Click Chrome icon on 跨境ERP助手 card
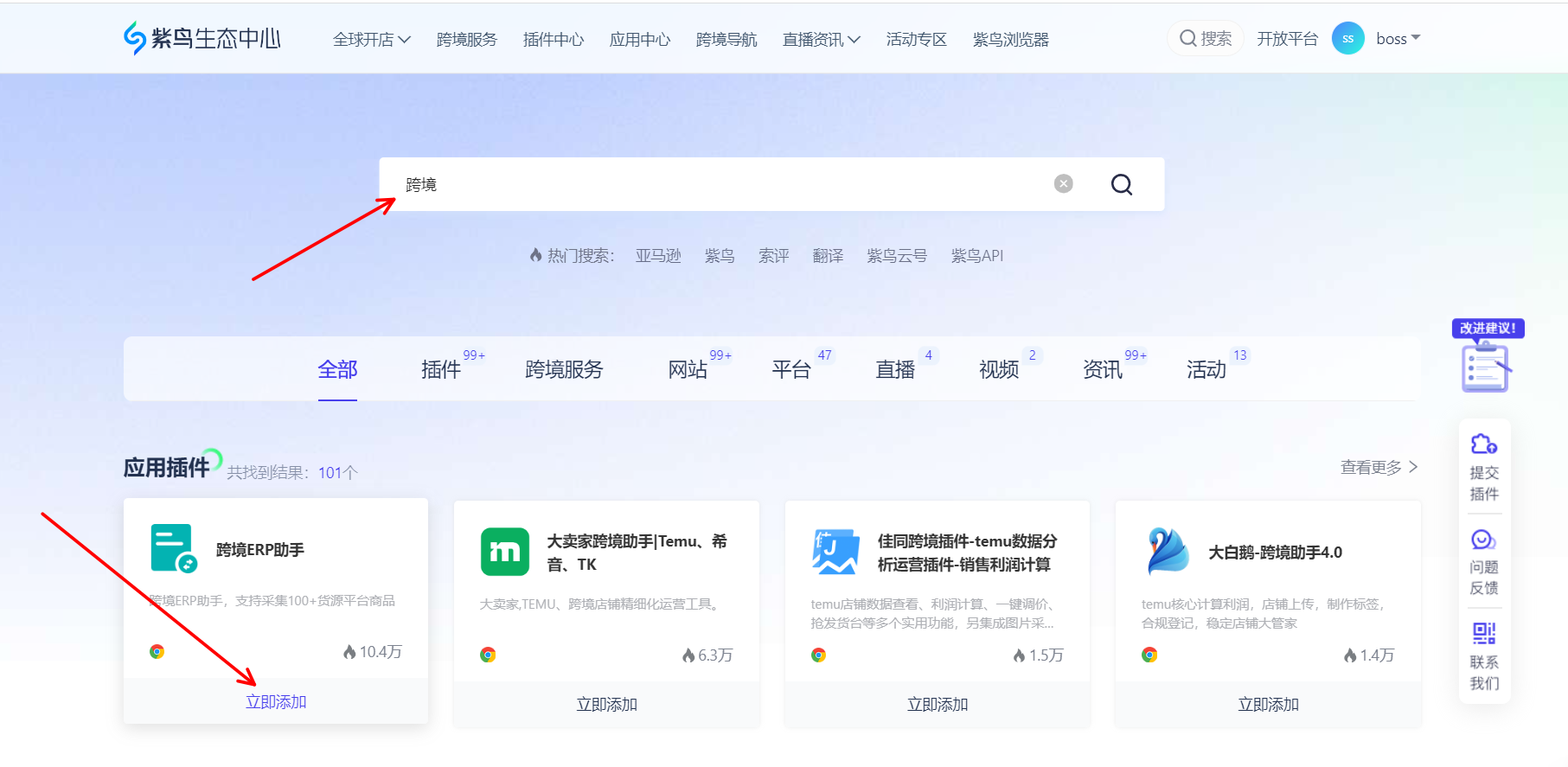This screenshot has width=1568, height=767. (x=157, y=652)
